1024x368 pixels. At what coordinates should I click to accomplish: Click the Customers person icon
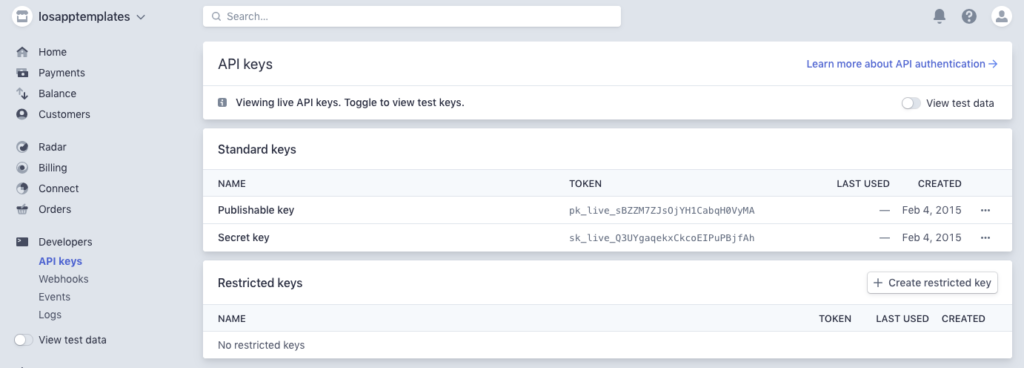[22, 114]
